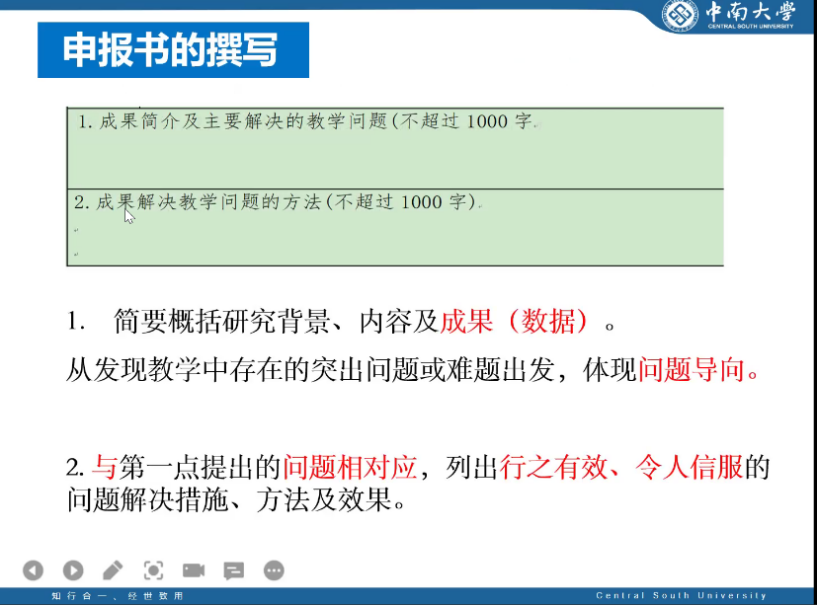The height and width of the screenshot is (606, 817).
Task: Go to the previous slide using back arrow
Action: click(33, 570)
